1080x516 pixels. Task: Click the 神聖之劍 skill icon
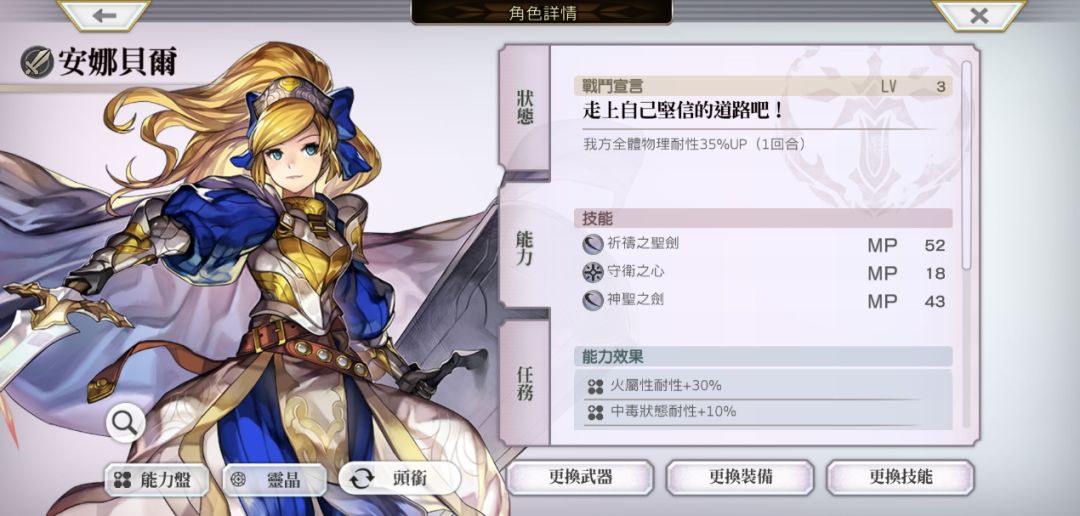tap(592, 301)
